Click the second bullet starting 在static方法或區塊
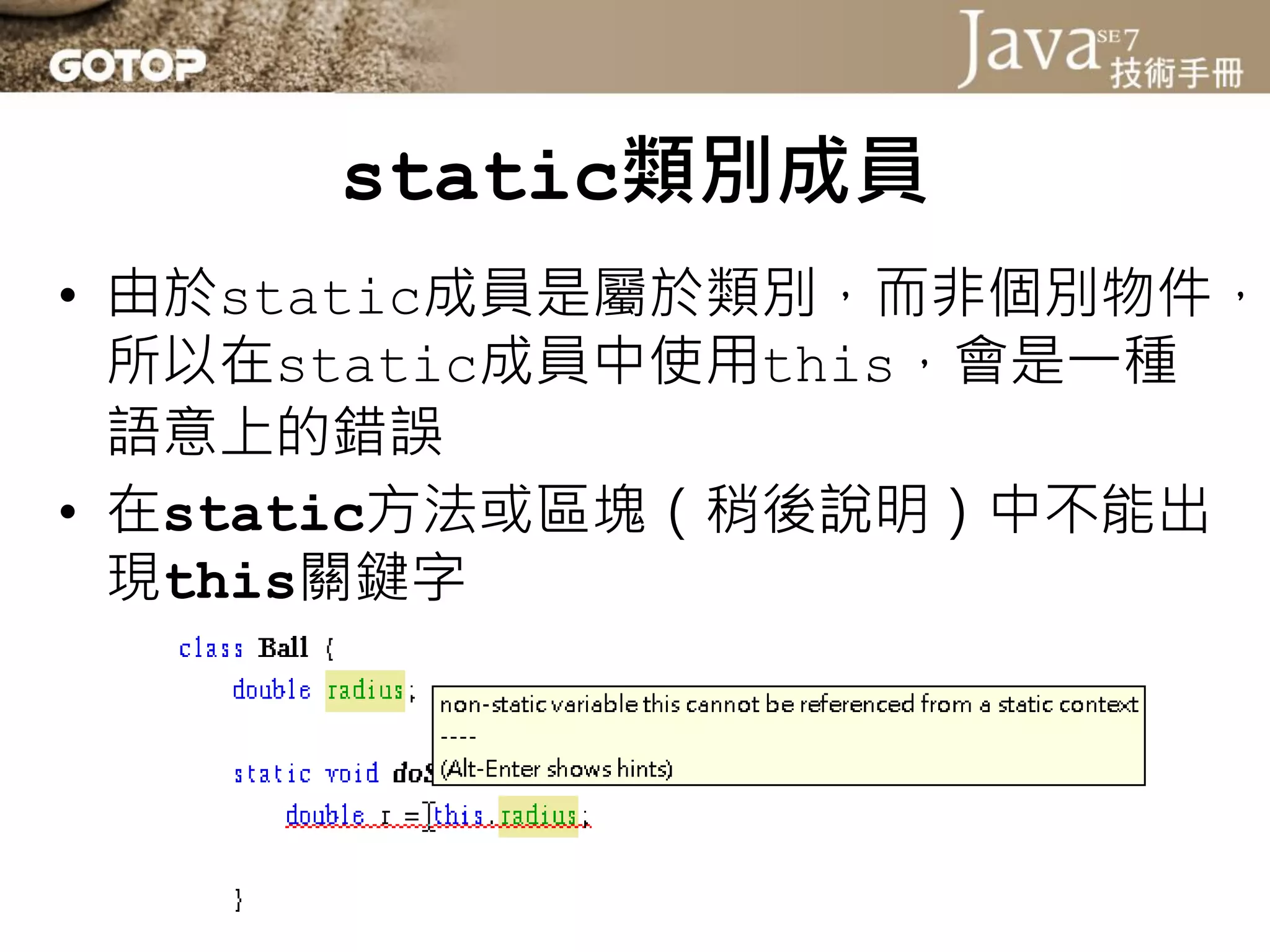The height and width of the screenshot is (952, 1270). (x=659, y=543)
